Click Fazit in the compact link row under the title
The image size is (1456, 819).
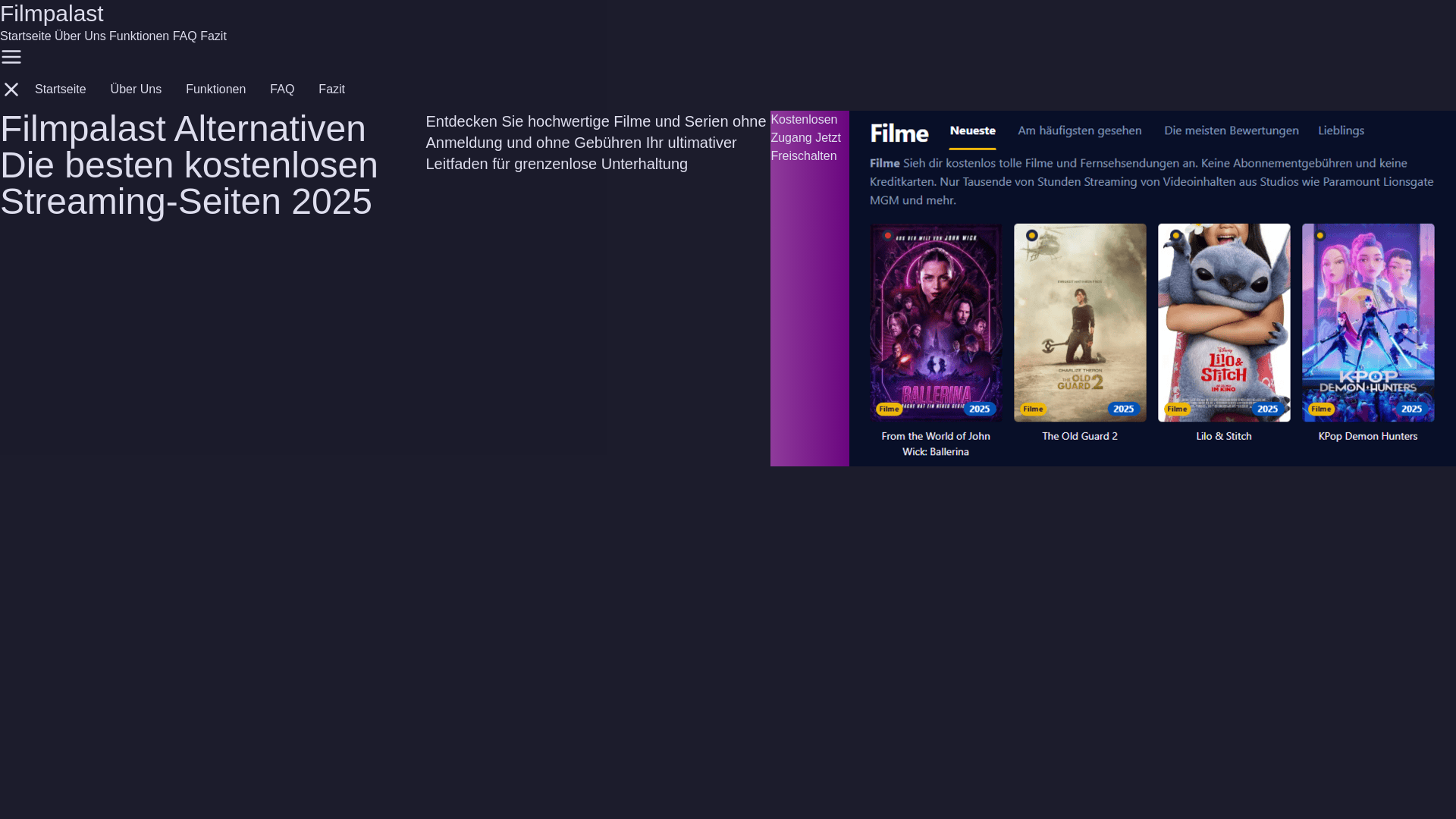point(213,36)
